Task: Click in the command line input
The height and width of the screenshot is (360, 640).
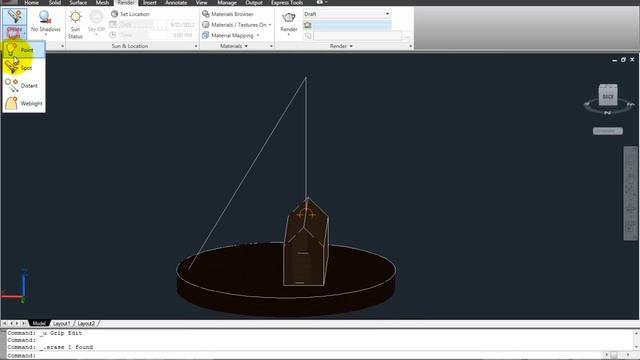Action: point(318,356)
